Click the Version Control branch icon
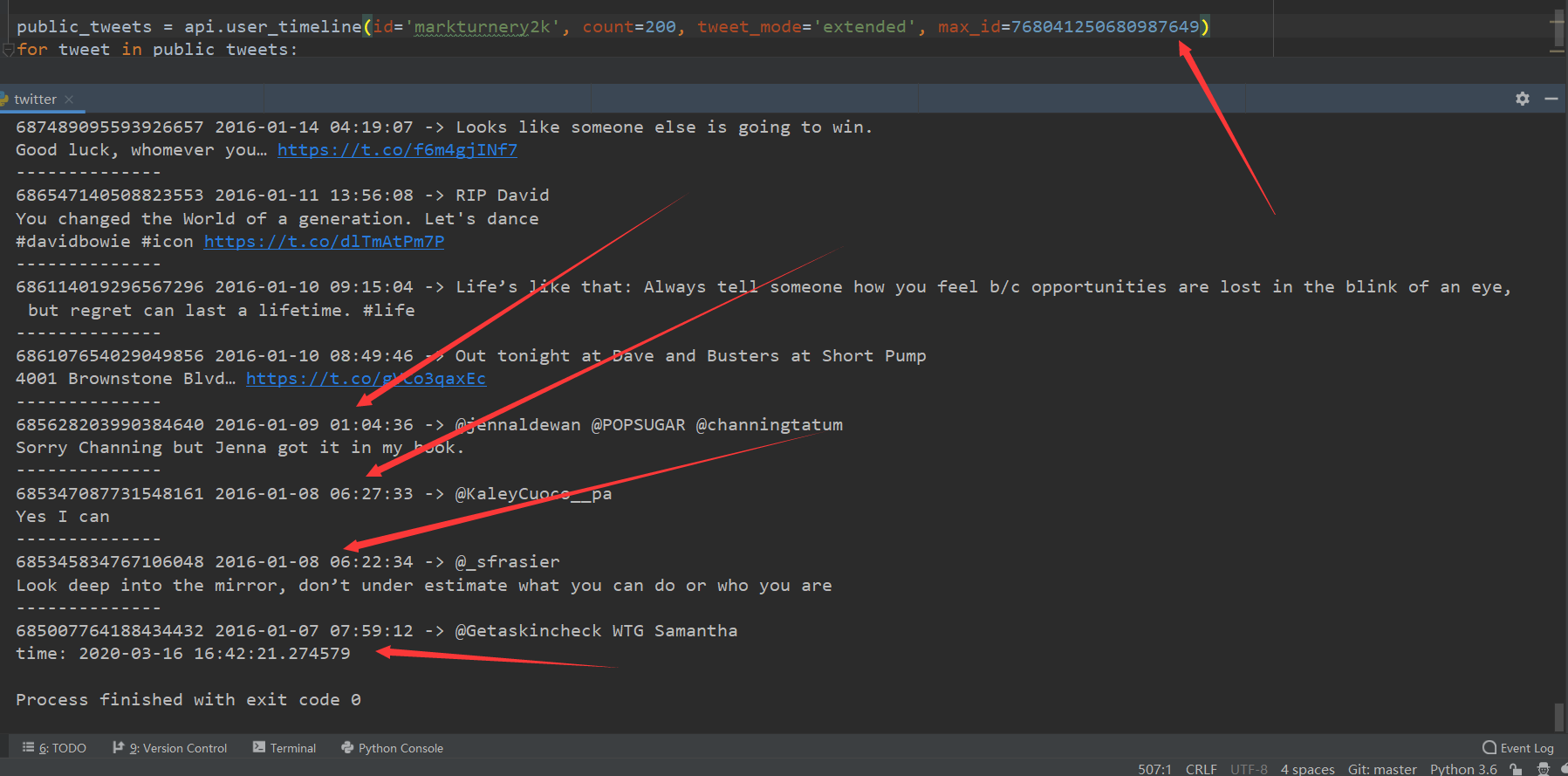 coord(118,747)
